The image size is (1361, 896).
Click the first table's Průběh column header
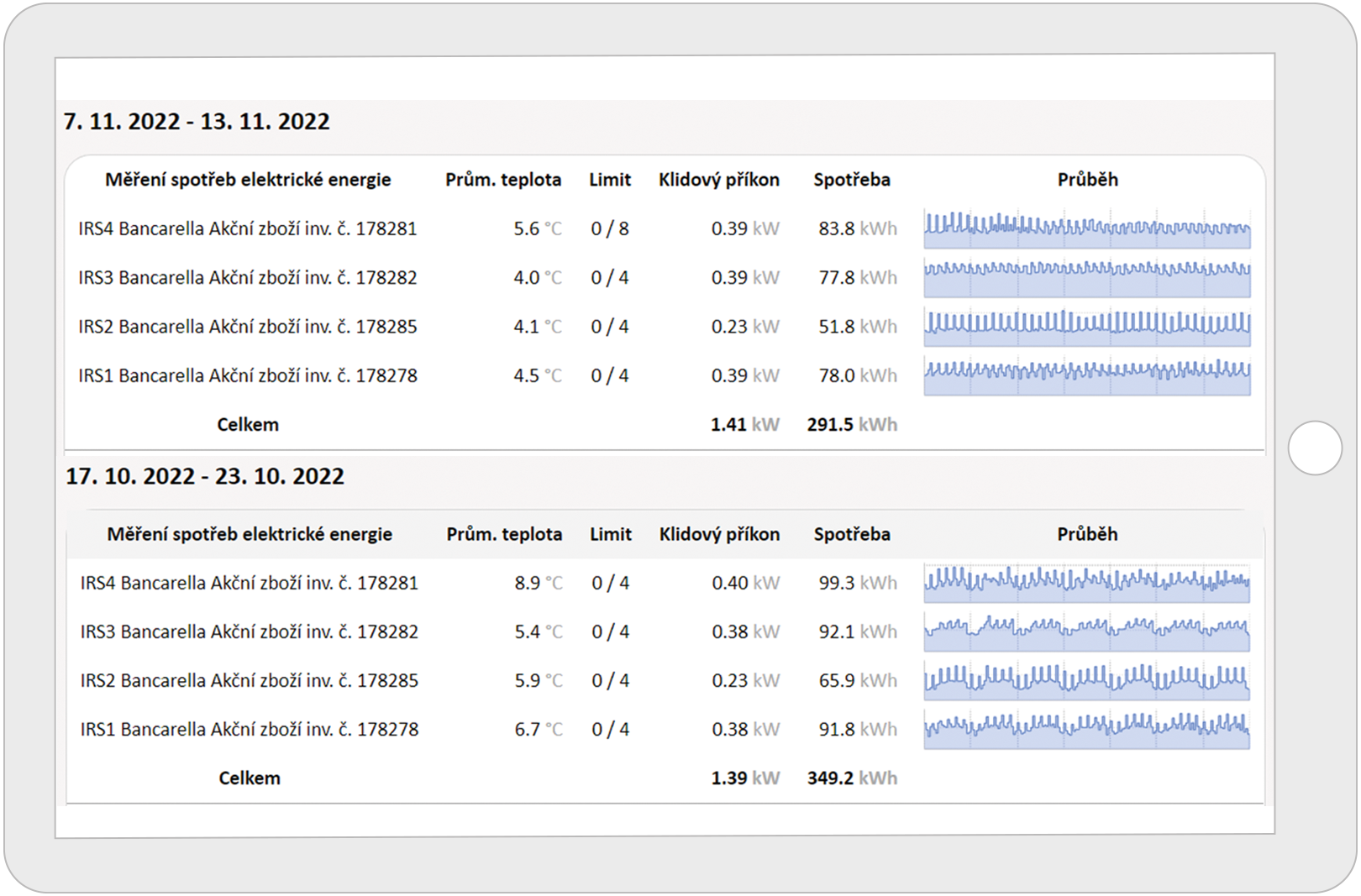coord(1088,180)
